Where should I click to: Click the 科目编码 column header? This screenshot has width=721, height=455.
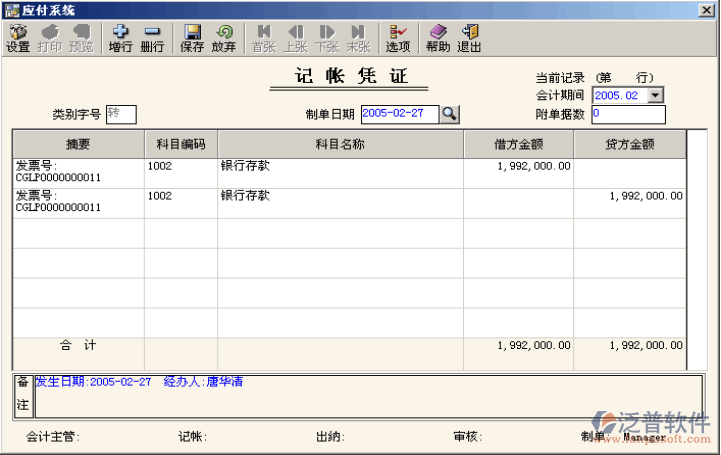[181, 144]
